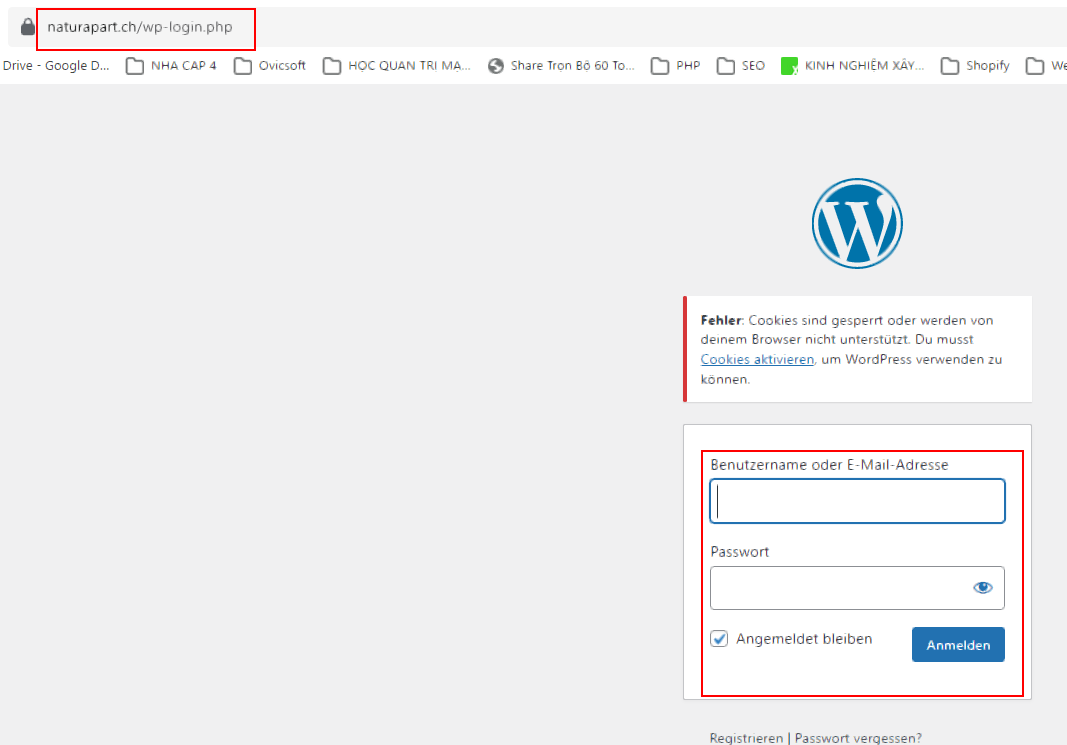Open the NHA CAP 4 bookmark folder
1067x745 pixels.
(x=171, y=65)
